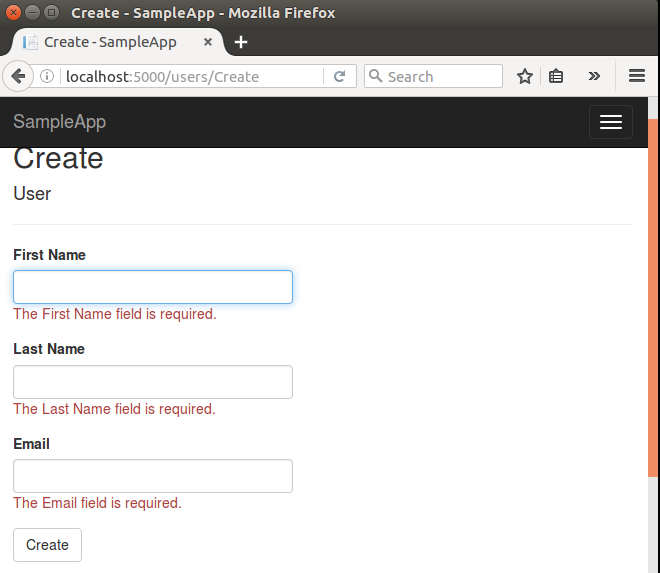Show your bookmarks list
660x573 pixels.
556,77
